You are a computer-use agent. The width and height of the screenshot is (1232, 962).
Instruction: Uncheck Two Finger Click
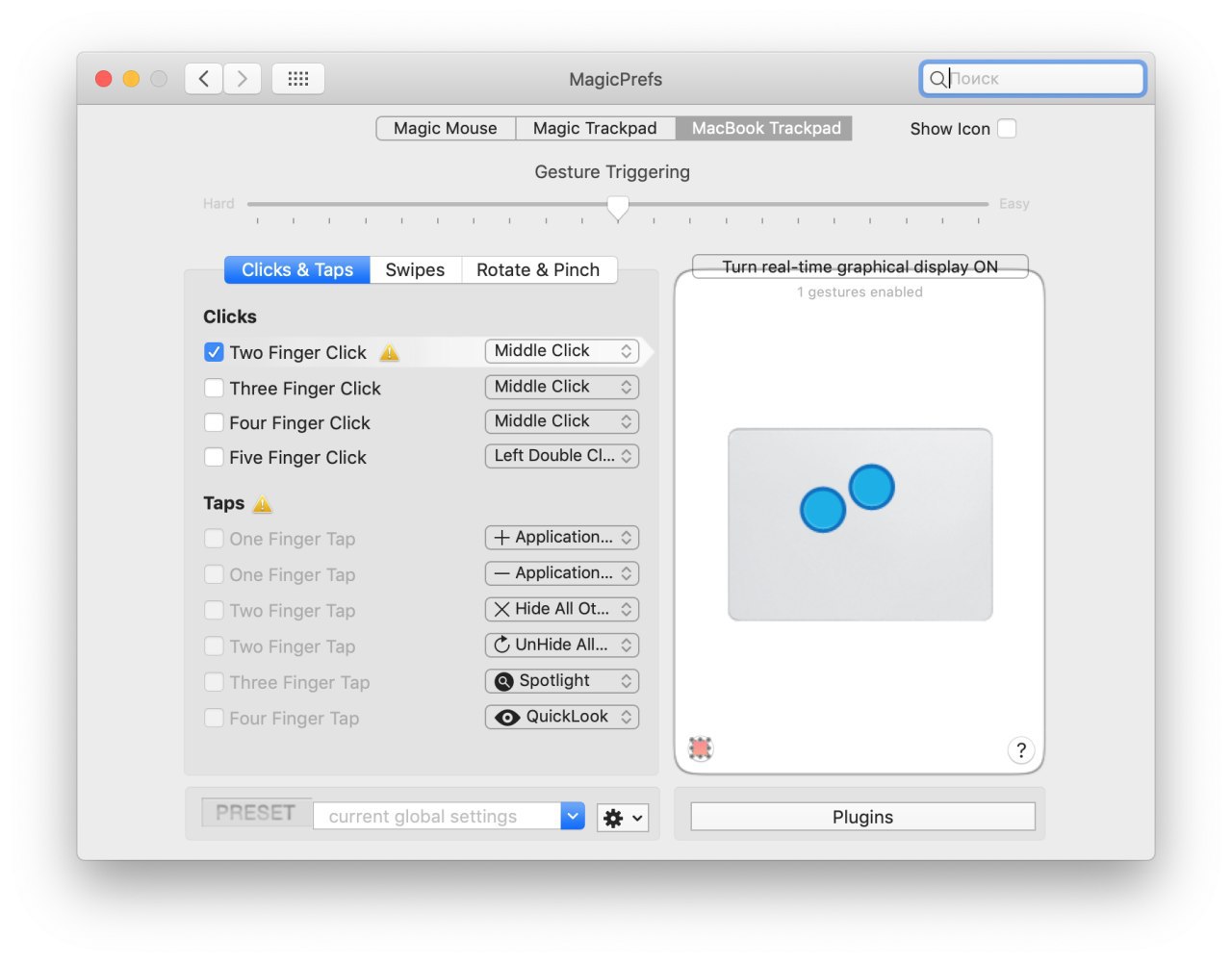tap(214, 353)
